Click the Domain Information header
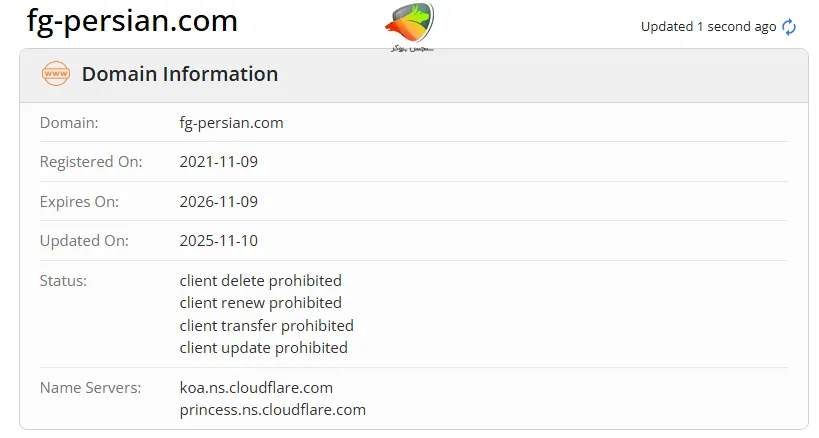 tap(180, 74)
